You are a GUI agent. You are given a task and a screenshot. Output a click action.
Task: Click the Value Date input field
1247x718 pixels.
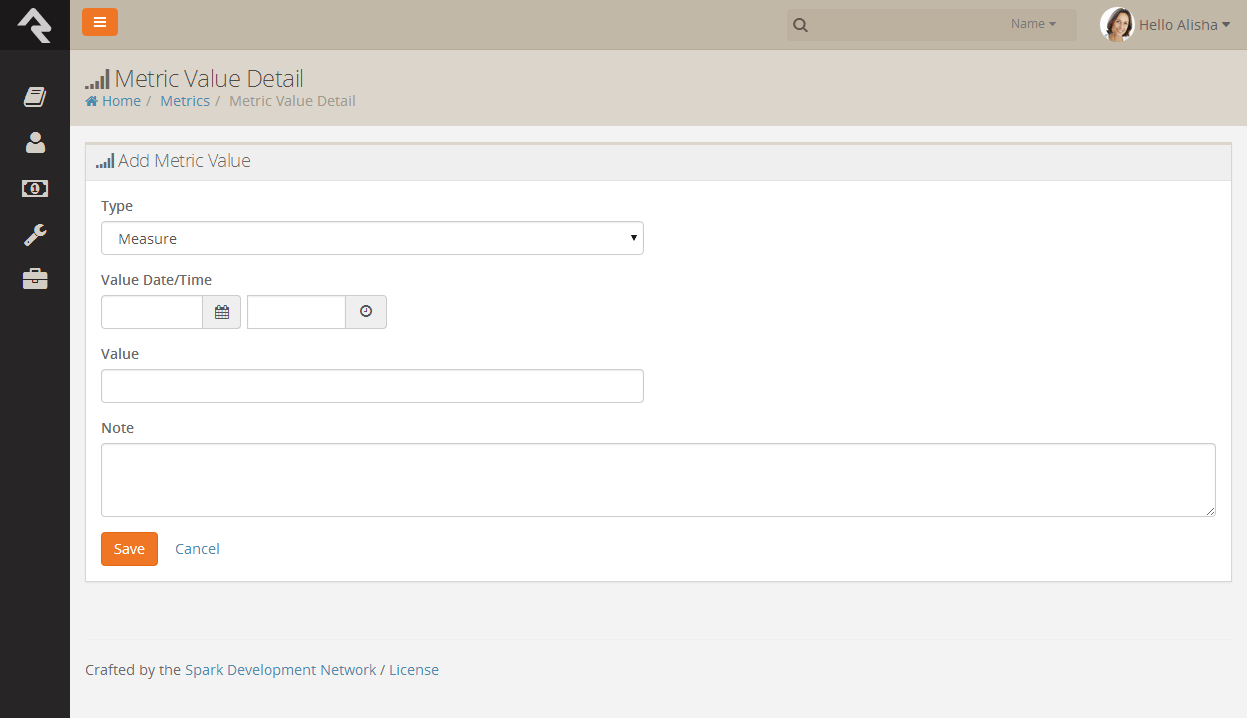tap(152, 312)
